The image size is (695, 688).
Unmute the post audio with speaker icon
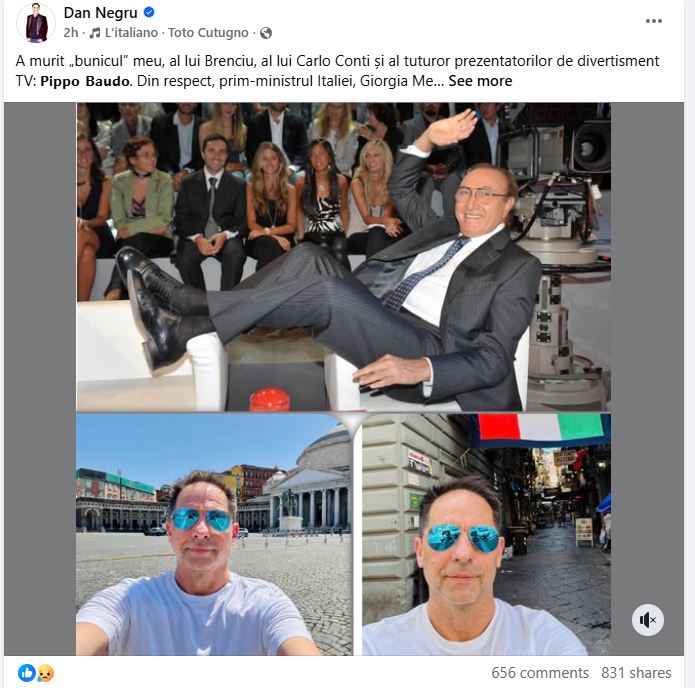648,620
